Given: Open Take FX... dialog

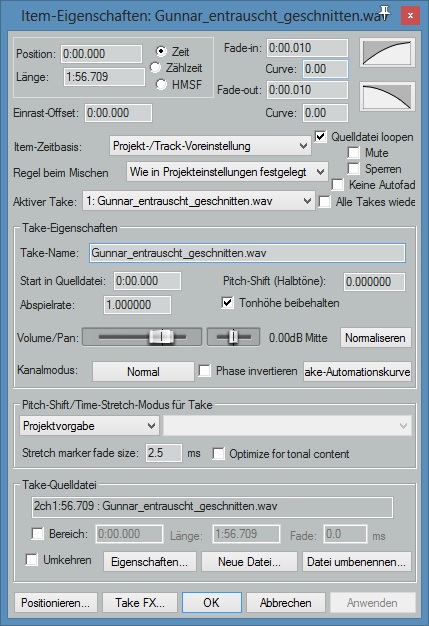Looking at the screenshot, I should click(x=140, y=602).
